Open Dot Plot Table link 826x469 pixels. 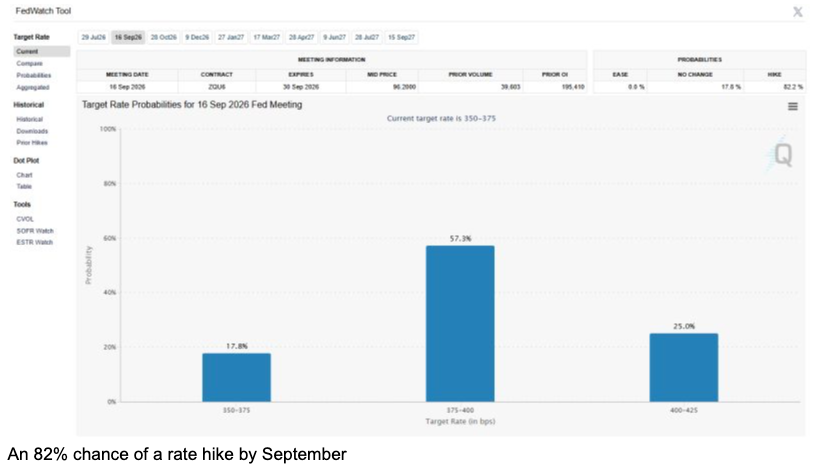pyautogui.click(x=24, y=187)
